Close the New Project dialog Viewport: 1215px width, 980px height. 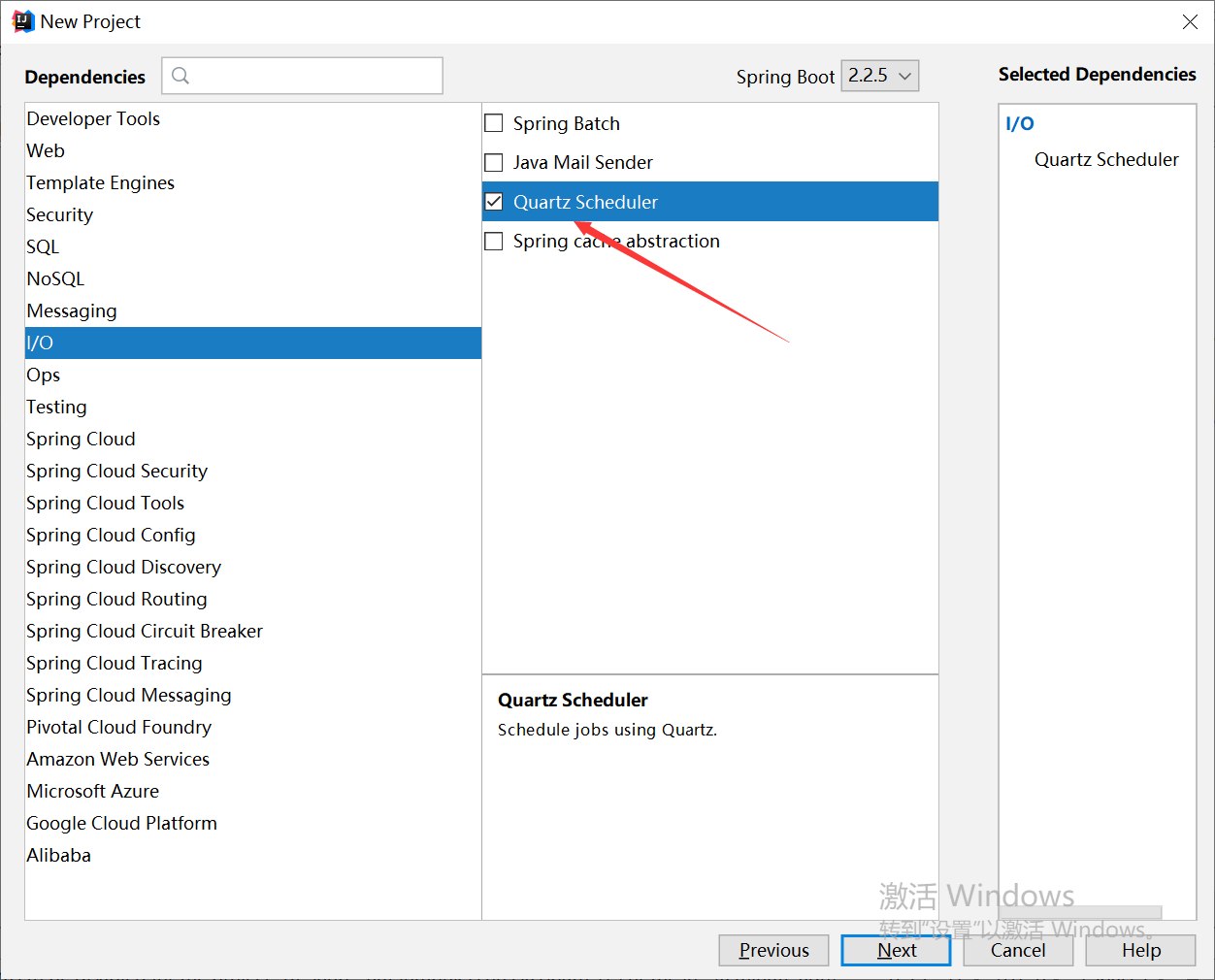[x=1190, y=21]
